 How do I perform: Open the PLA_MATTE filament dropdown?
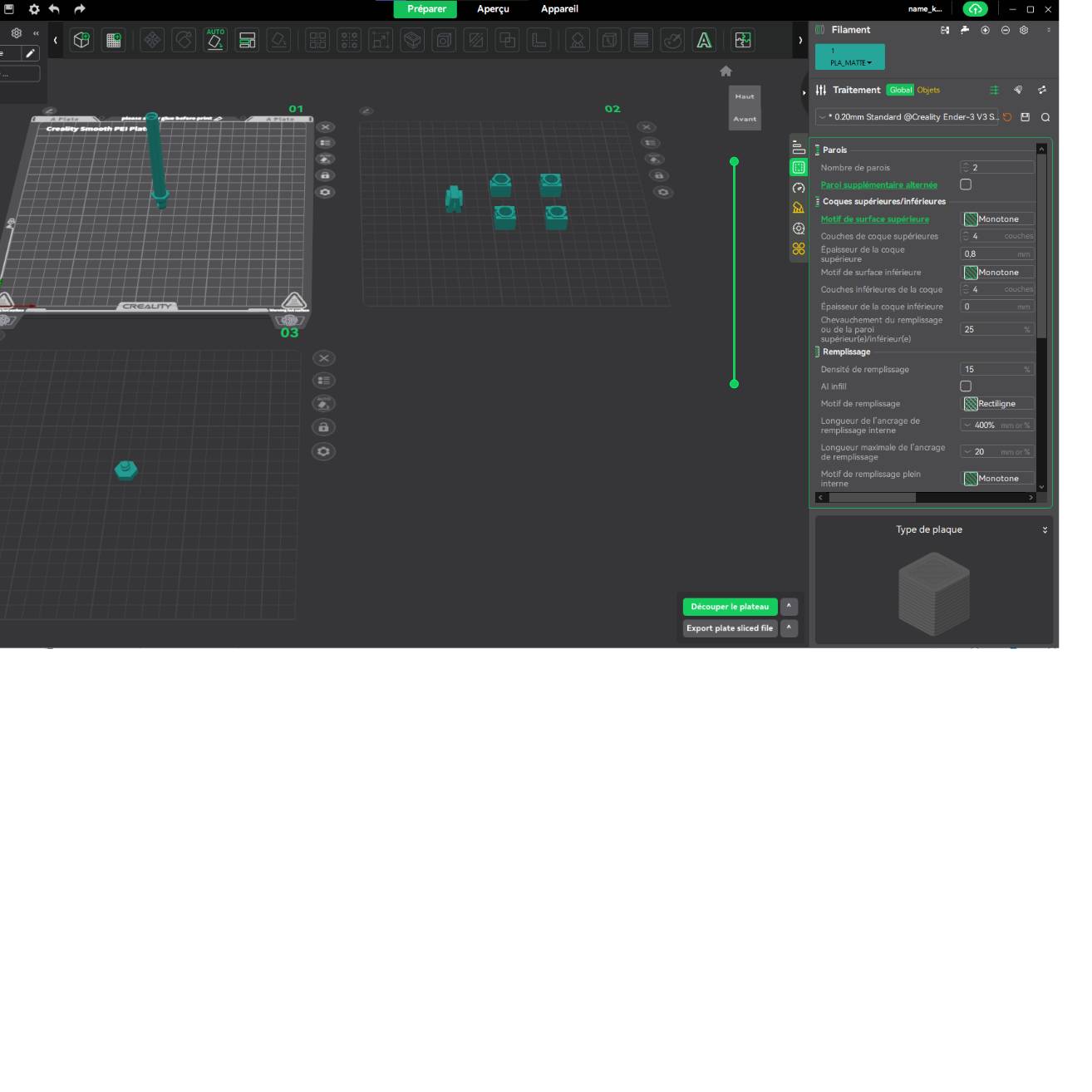pyautogui.click(x=850, y=57)
